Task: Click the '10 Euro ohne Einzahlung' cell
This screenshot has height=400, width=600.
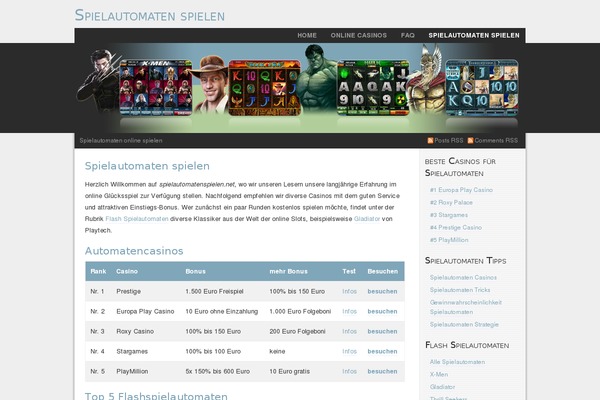Action: tap(222, 311)
